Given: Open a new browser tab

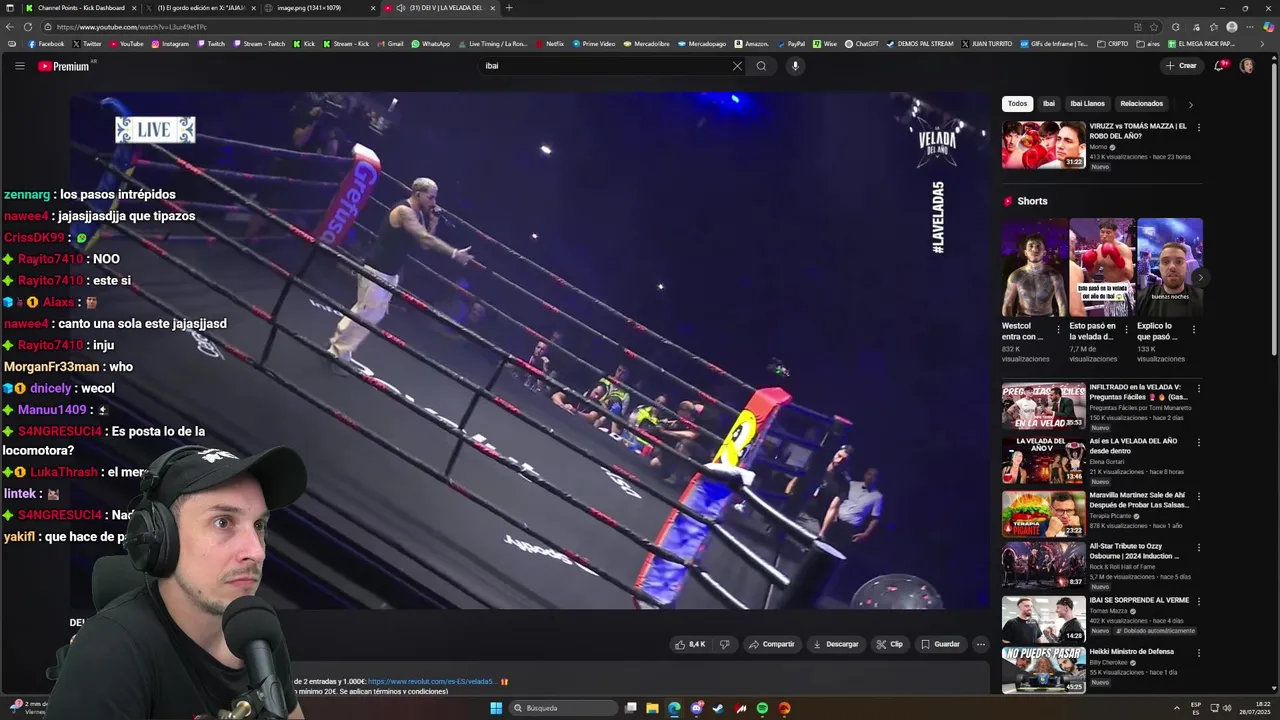Looking at the screenshot, I should point(509,8).
